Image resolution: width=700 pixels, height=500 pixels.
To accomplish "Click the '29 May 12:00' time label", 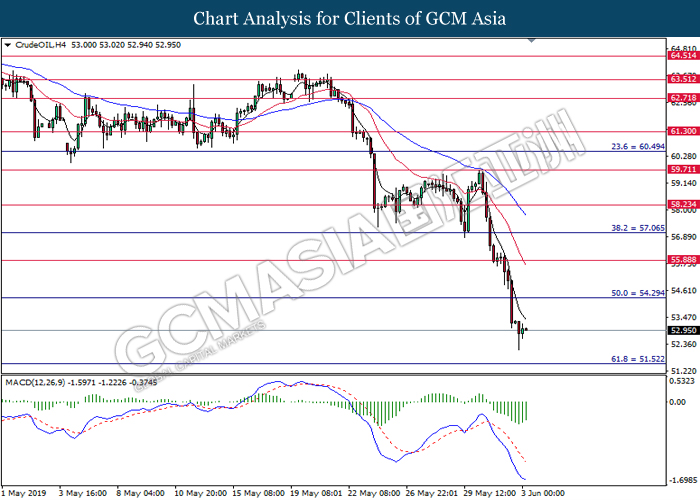I will tap(490, 493).
